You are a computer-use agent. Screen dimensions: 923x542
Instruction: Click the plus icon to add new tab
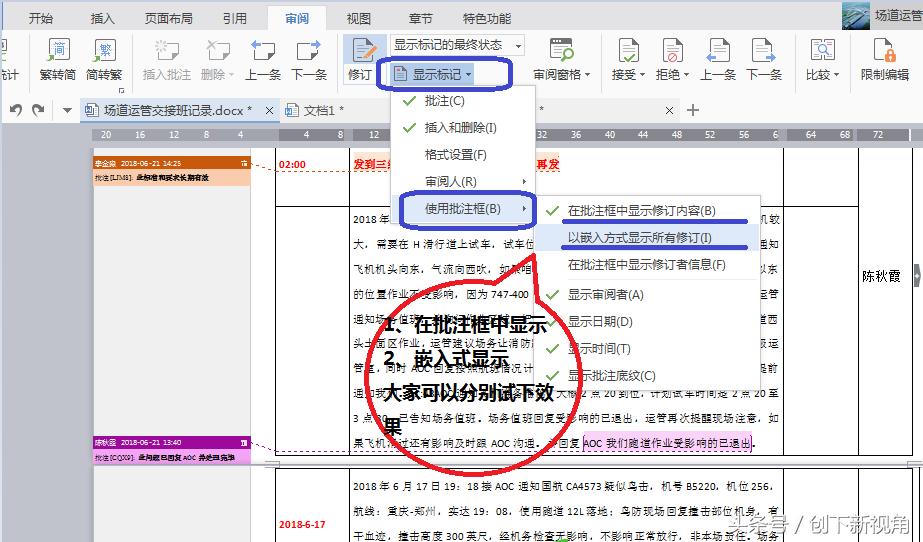pos(693,110)
